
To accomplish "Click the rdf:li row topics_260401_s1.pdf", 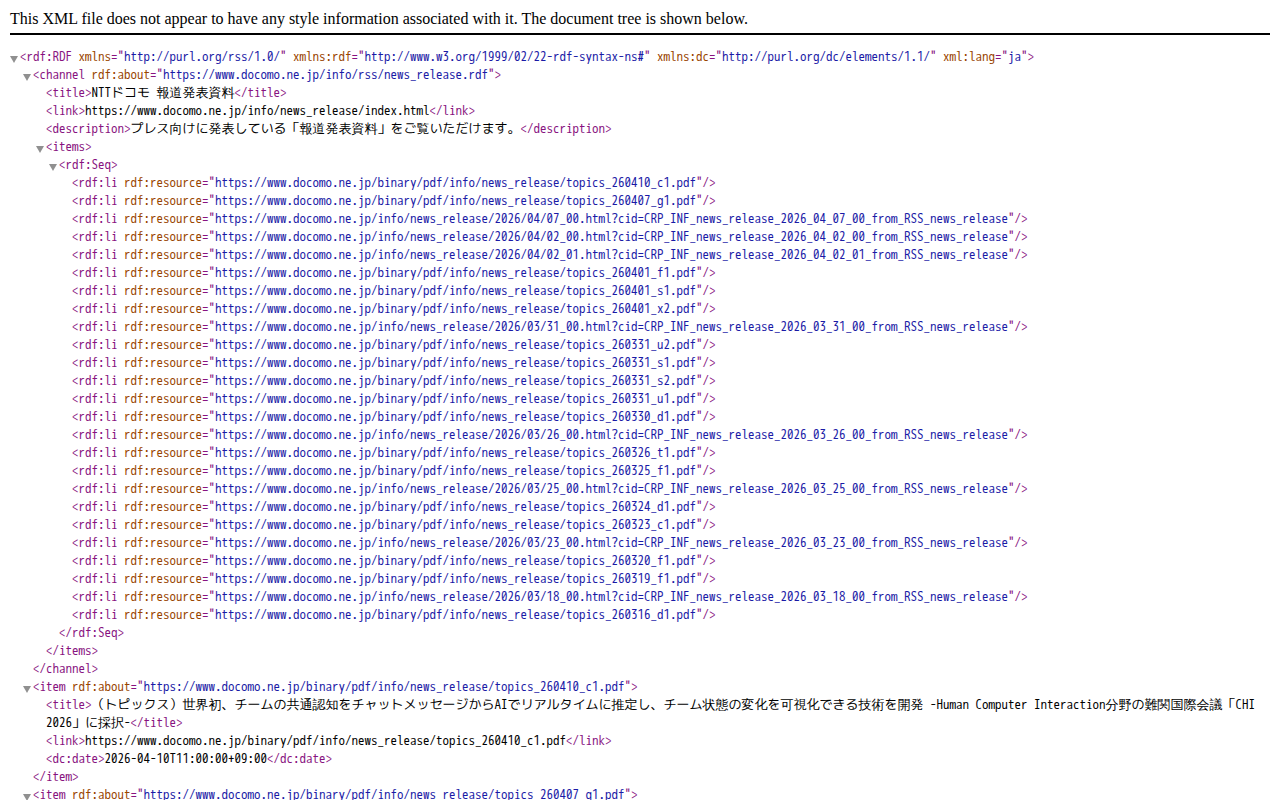I will coord(394,291).
